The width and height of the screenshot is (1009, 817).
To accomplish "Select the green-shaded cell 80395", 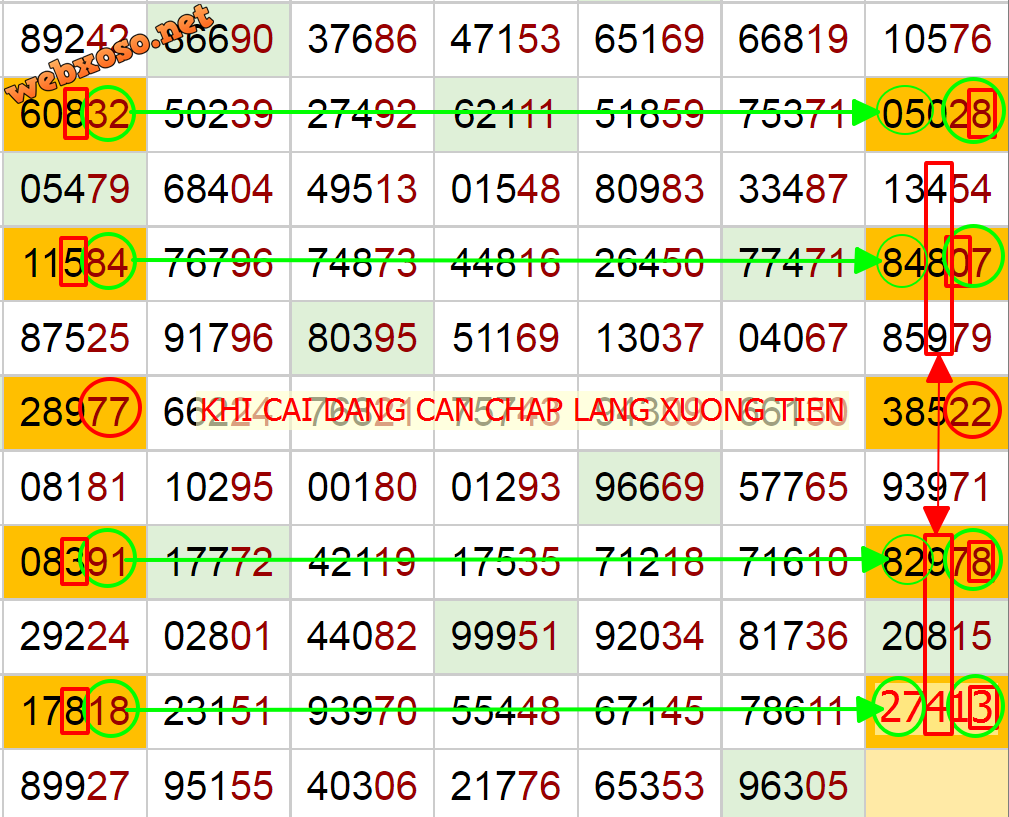I will pos(362,338).
